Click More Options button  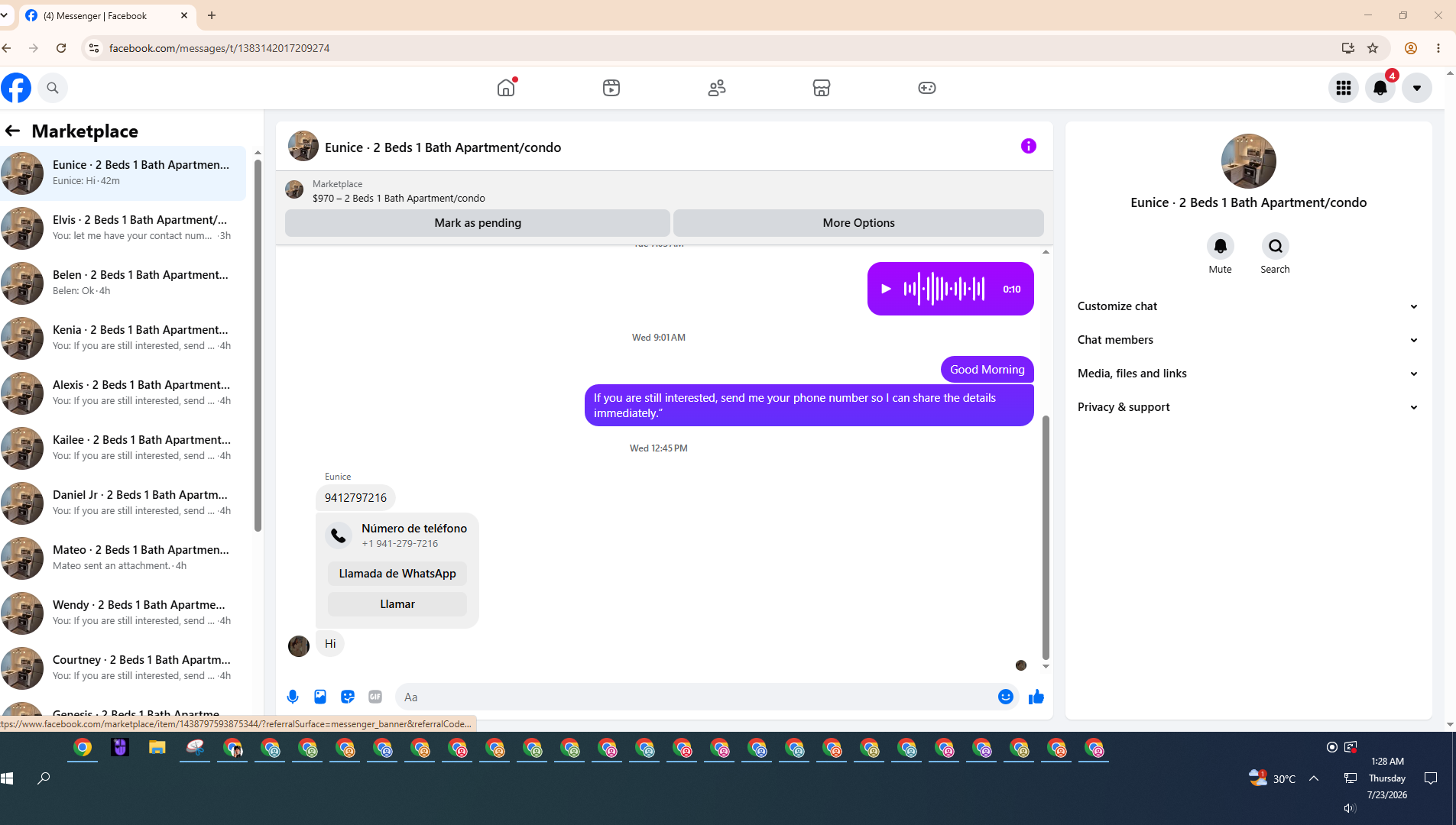858,223
